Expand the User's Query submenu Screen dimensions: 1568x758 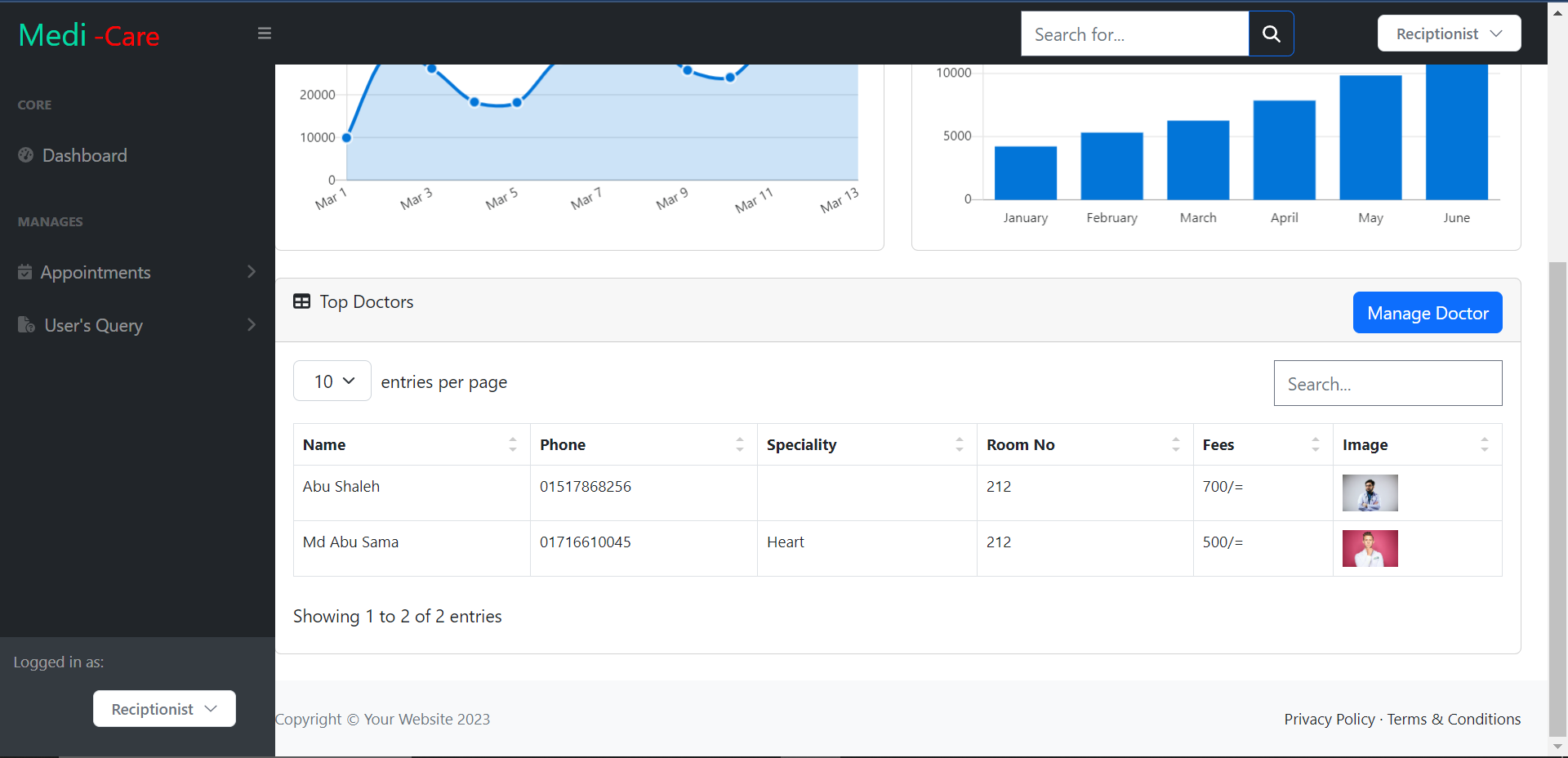(x=251, y=324)
